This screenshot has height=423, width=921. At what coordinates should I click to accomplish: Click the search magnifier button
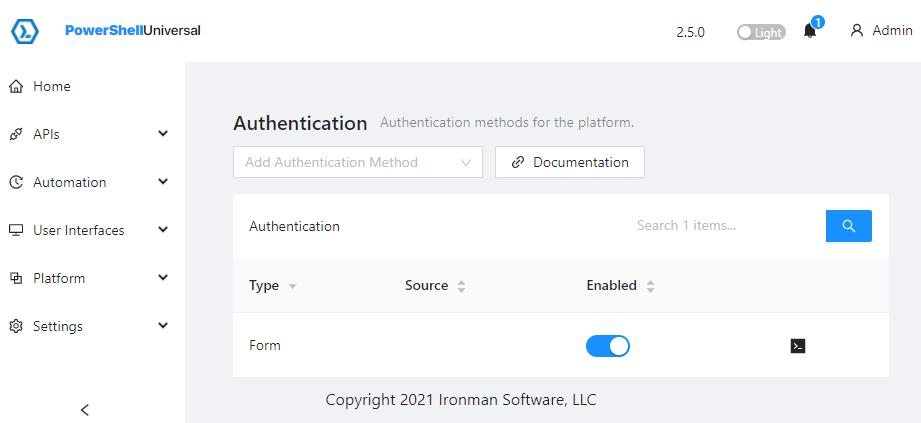[848, 226]
